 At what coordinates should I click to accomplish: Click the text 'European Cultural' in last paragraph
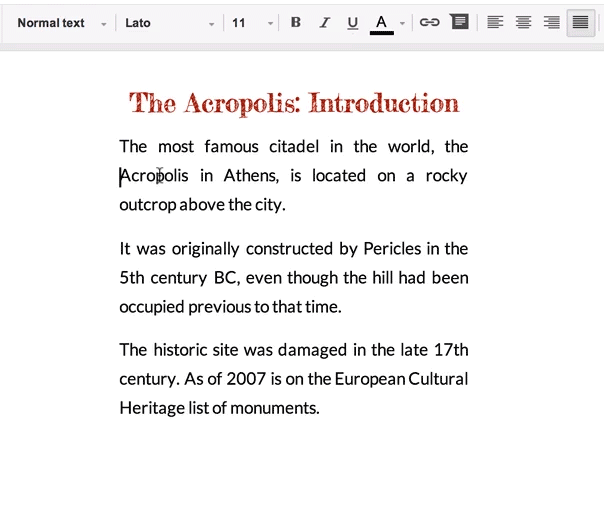(401, 379)
